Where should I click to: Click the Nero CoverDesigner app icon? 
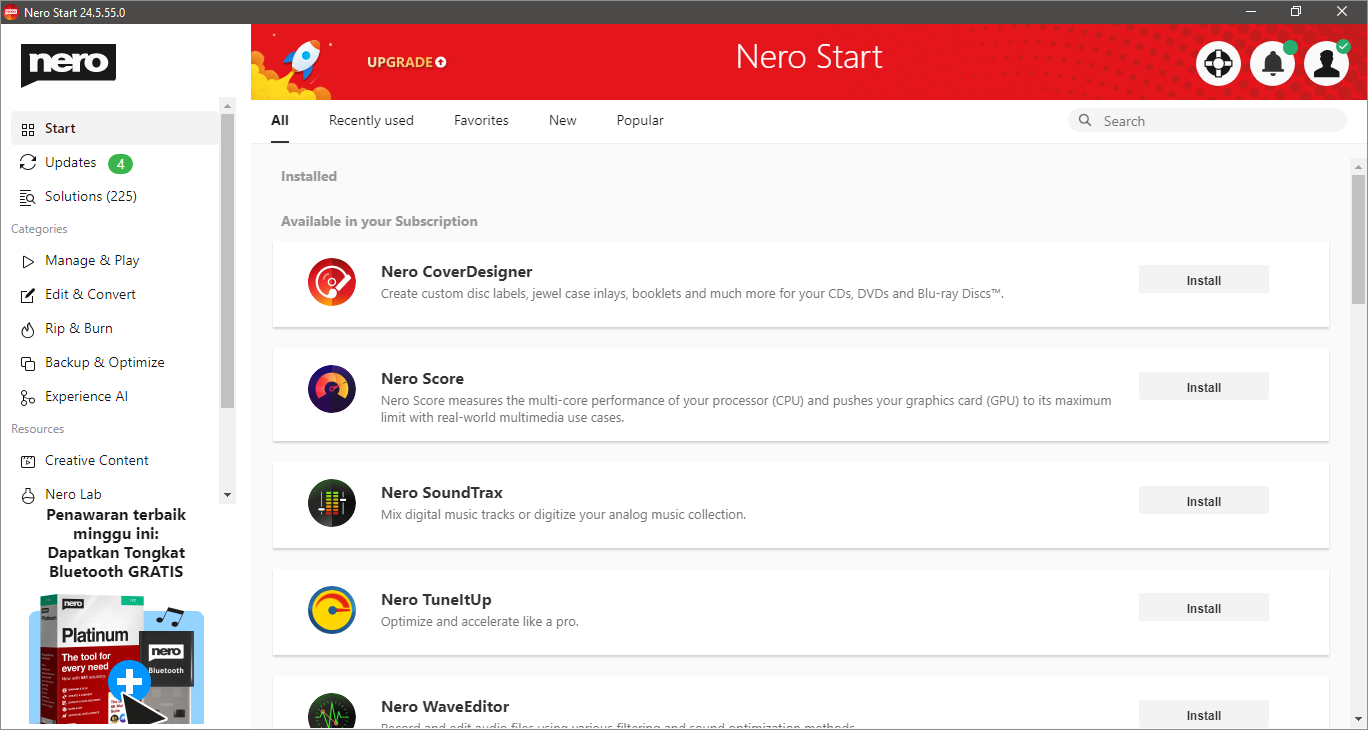click(332, 282)
